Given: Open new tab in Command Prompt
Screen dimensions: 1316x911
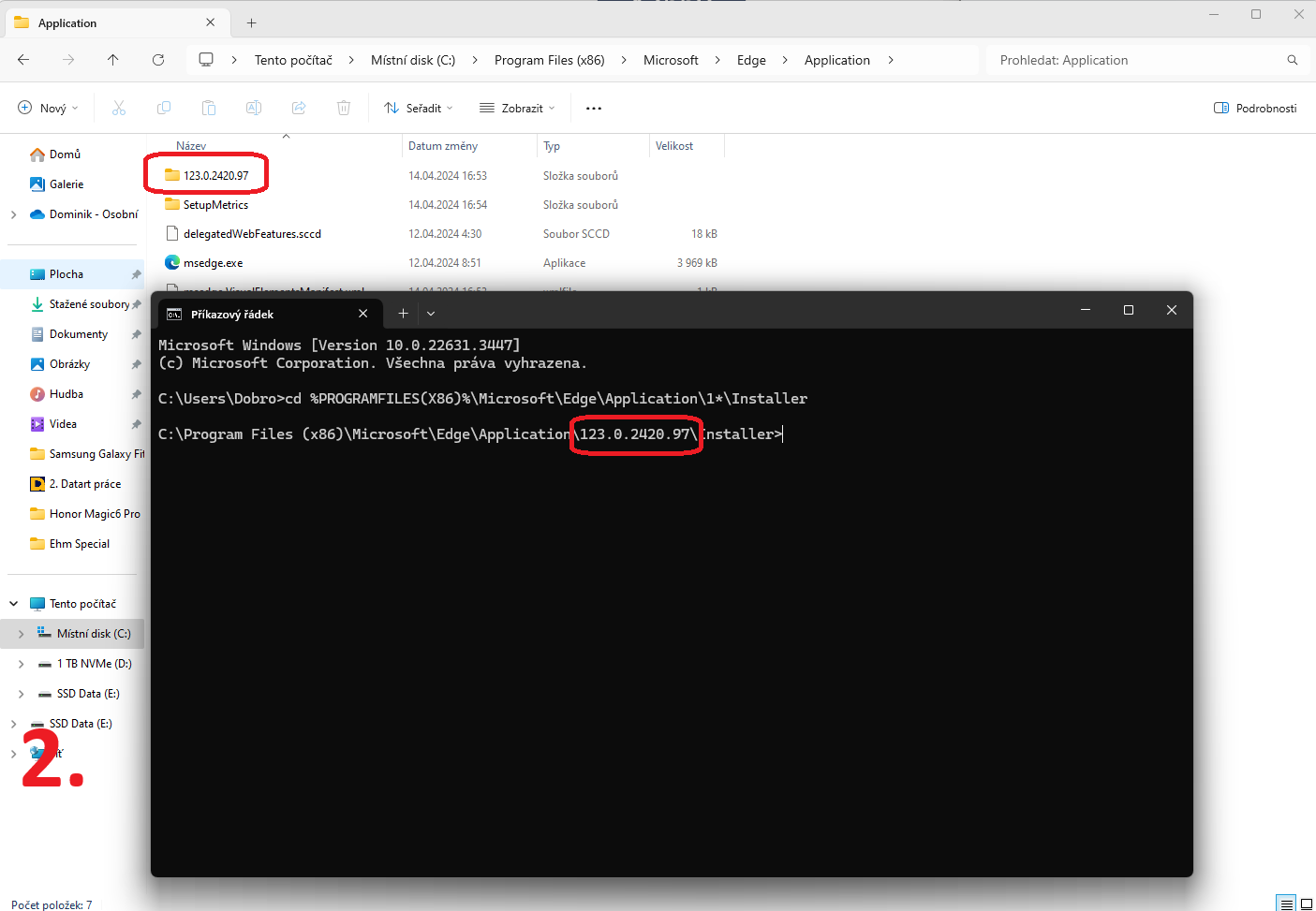Looking at the screenshot, I should click(403, 314).
